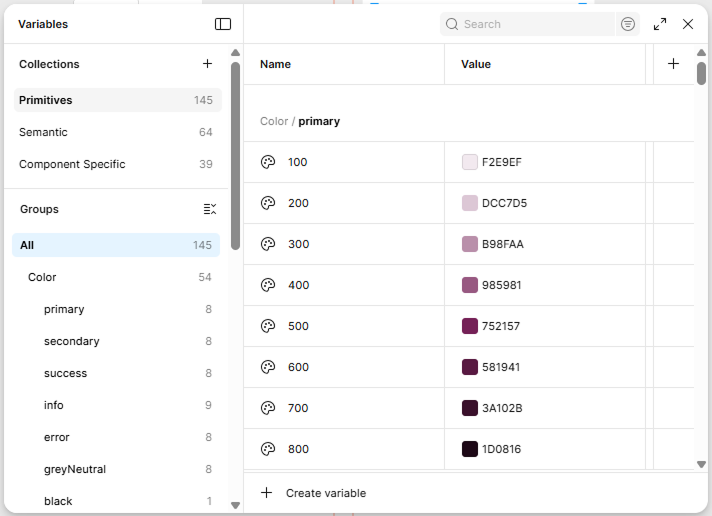Select the Color group
The width and height of the screenshot is (712, 516).
[116, 277]
